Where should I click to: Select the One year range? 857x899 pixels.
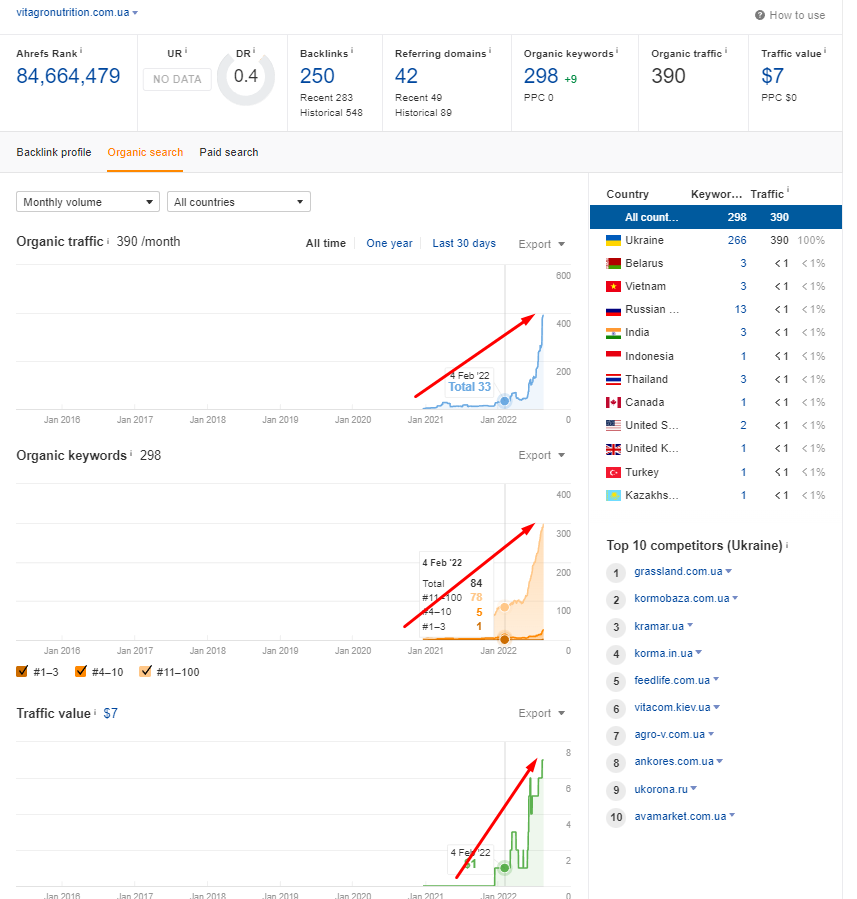389,243
